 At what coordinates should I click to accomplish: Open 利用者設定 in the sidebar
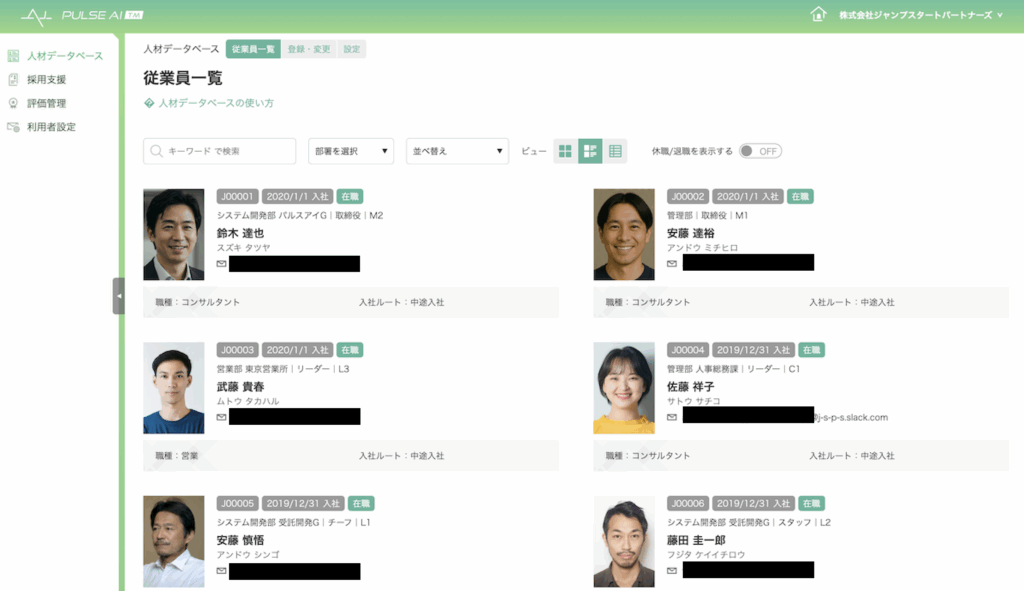click(51, 127)
